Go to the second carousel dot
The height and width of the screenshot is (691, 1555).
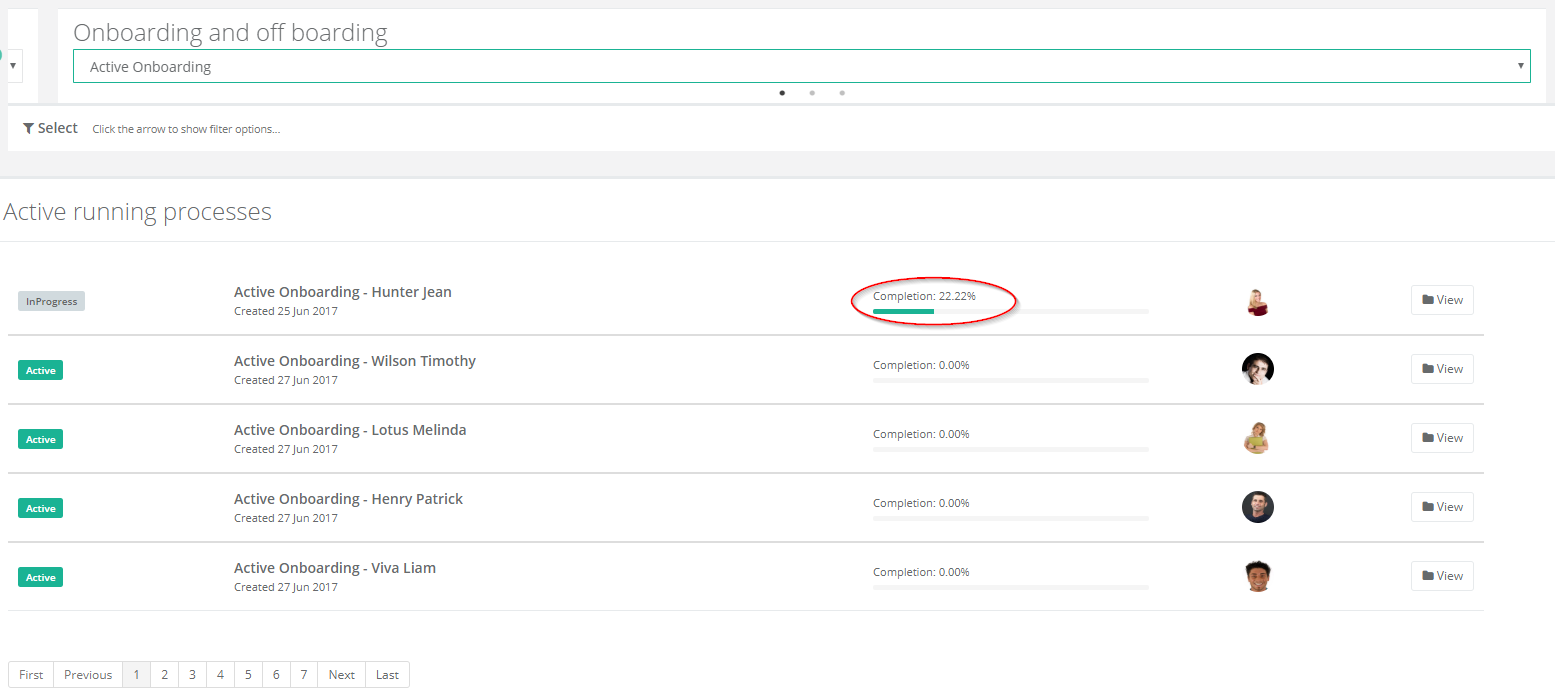812,93
